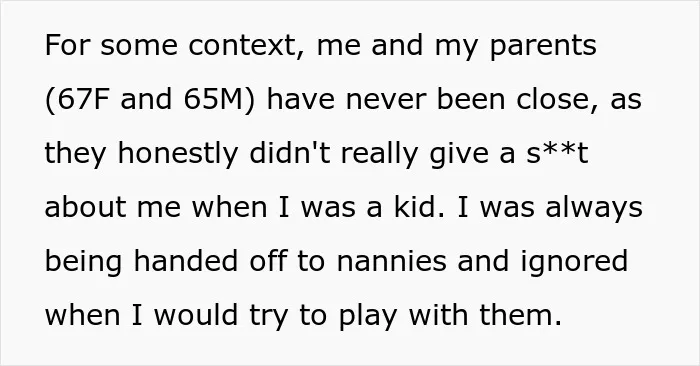Click the word "would" in last line
This screenshot has height=366, width=700.
pyautogui.click(x=196, y=315)
